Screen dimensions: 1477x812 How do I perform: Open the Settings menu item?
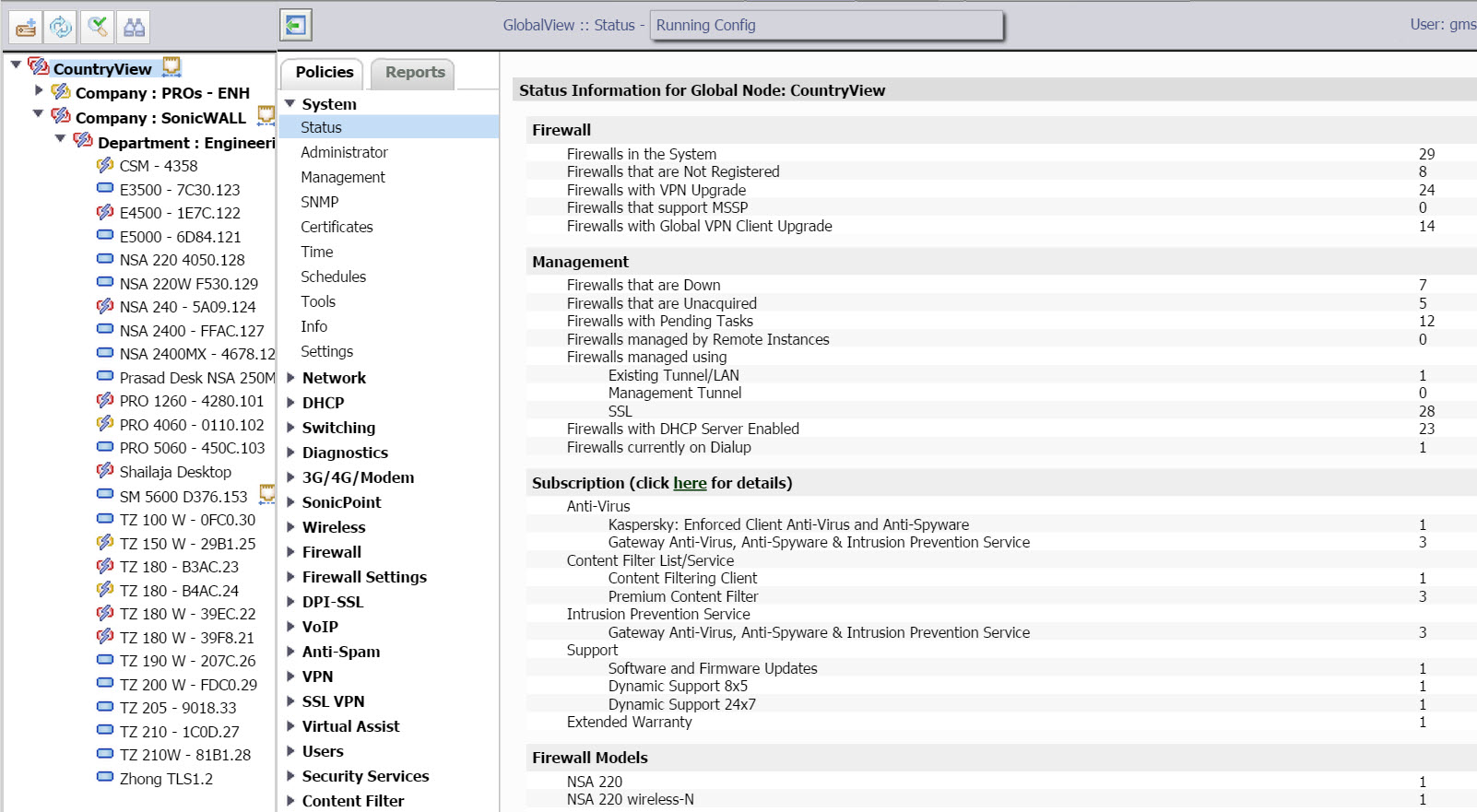tap(326, 351)
